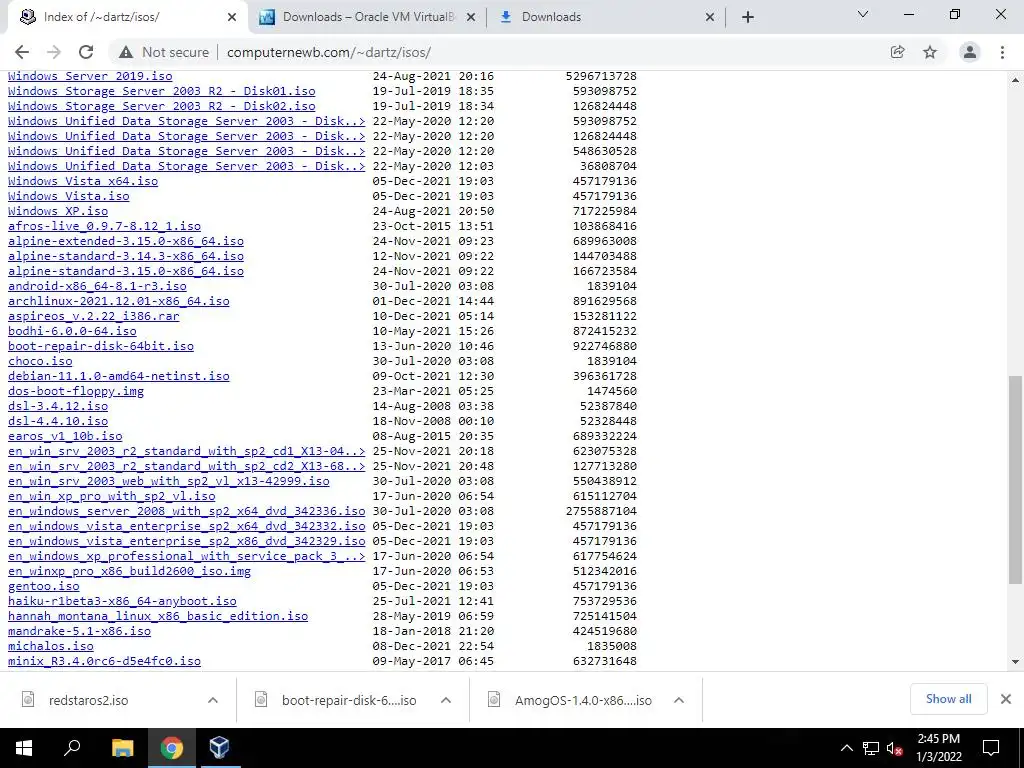Download mandrake-5.1-x86.iso
Image resolution: width=1024 pixels, height=768 pixels.
coord(80,632)
